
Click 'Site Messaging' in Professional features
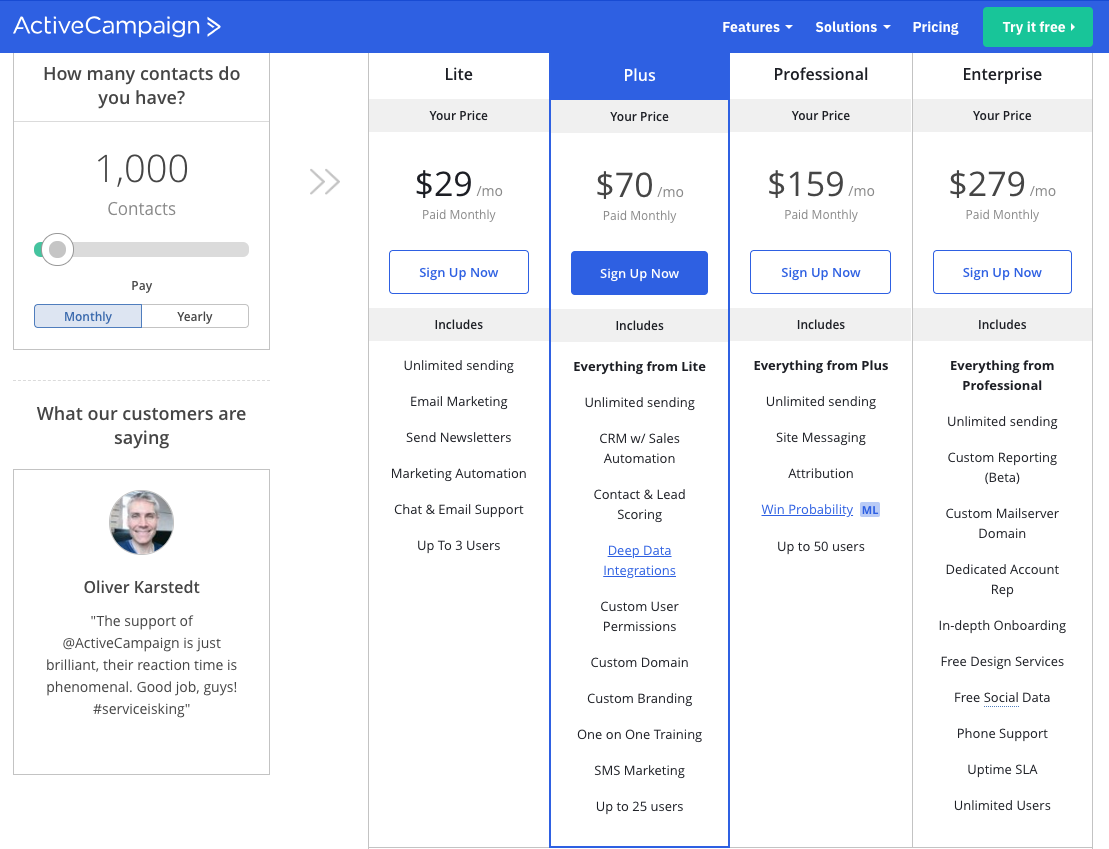tap(820, 437)
